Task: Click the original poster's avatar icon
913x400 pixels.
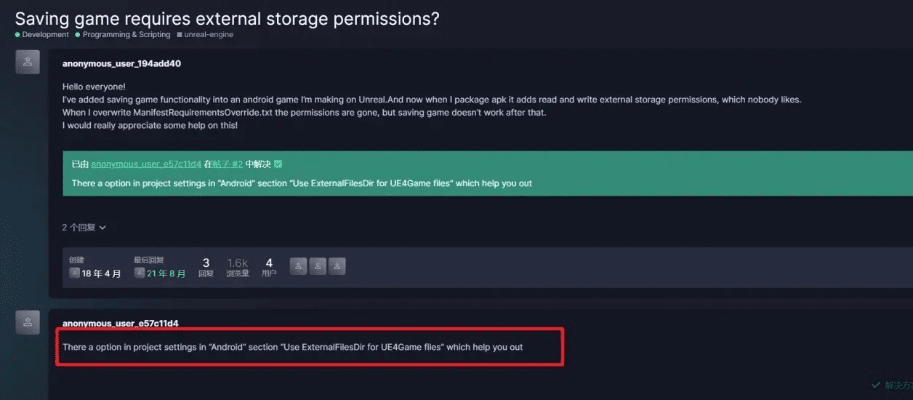Action: click(30, 62)
